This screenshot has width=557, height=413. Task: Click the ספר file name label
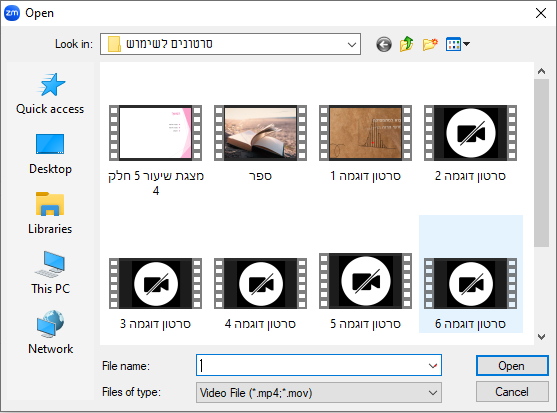pyautogui.click(x=260, y=176)
